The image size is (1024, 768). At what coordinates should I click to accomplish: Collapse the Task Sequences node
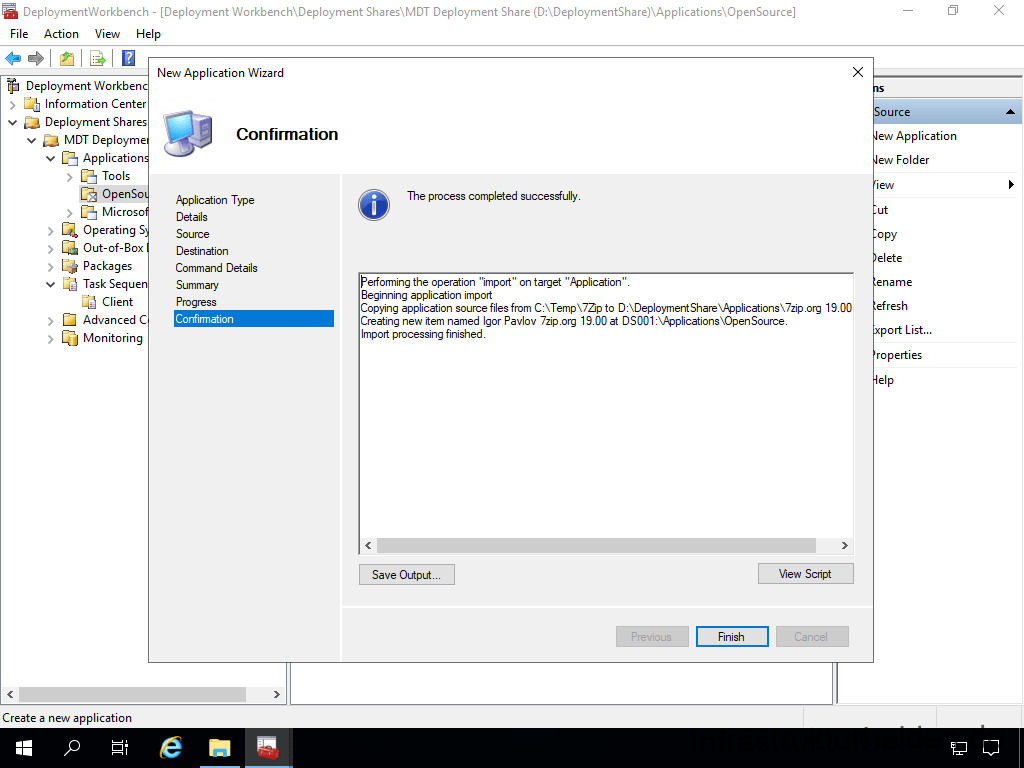[50, 284]
